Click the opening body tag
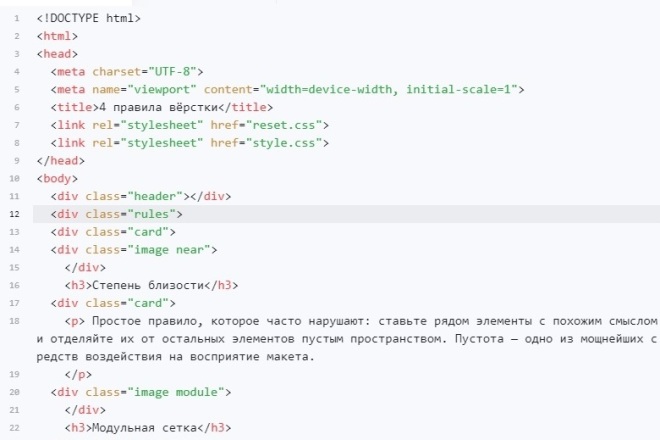 [x=57, y=179]
